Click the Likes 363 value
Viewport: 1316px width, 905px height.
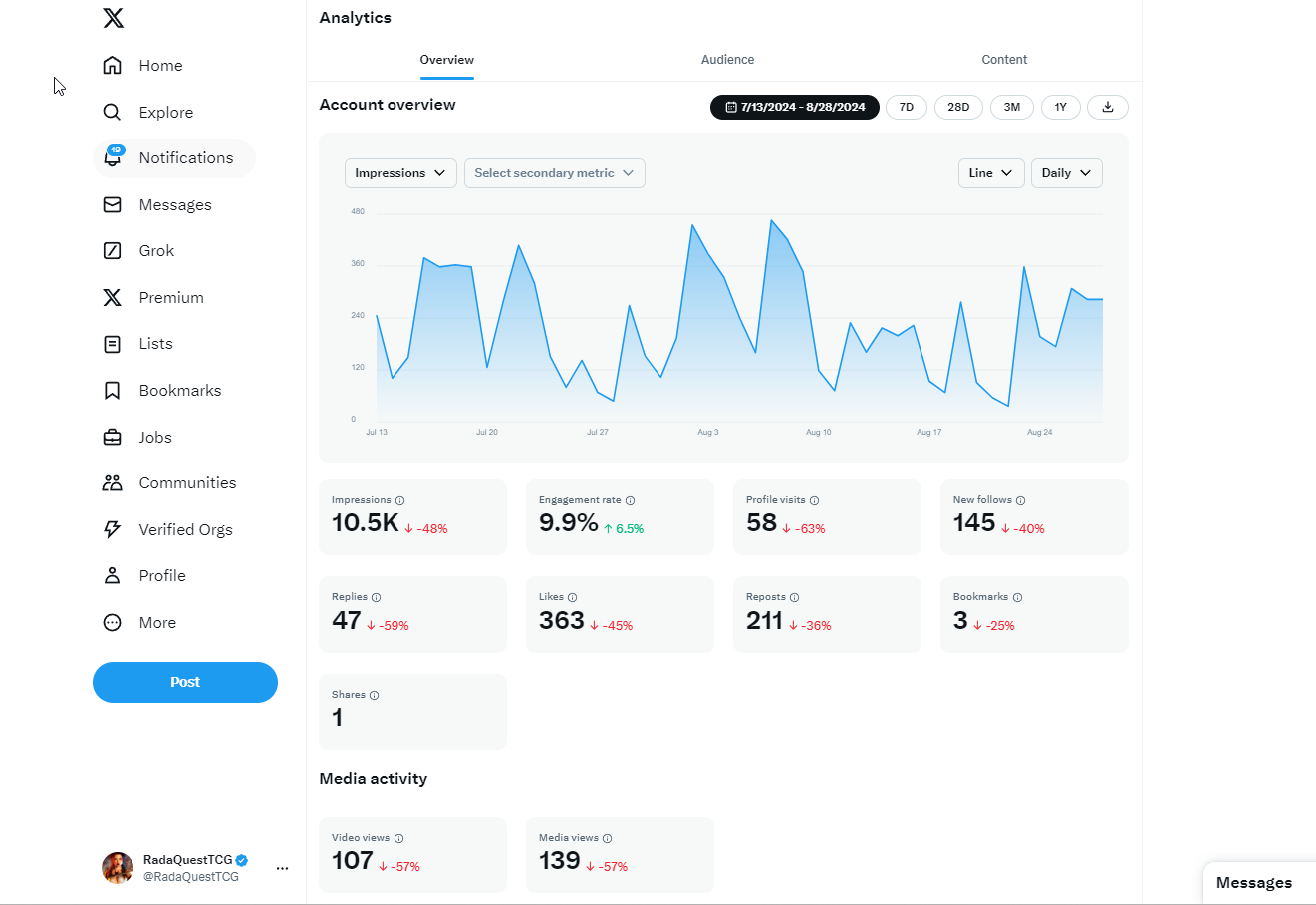pos(562,620)
